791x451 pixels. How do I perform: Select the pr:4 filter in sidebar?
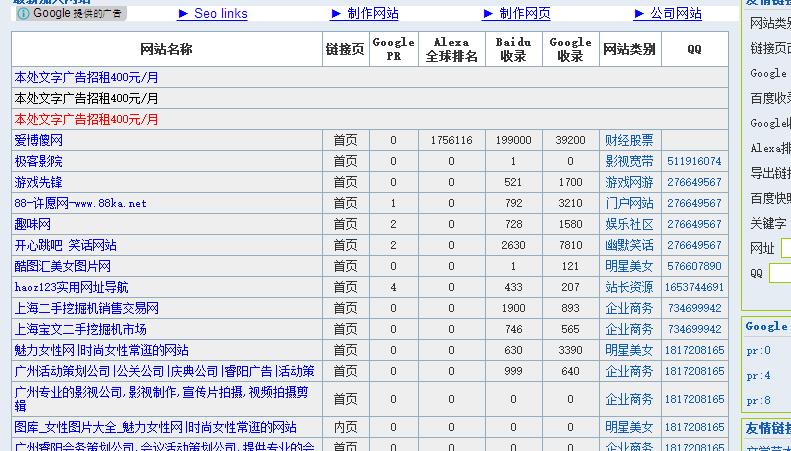[759, 376]
